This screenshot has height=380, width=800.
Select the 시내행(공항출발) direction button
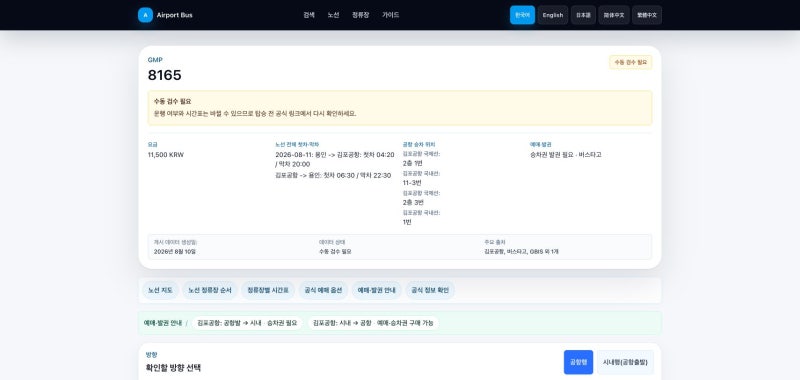(x=625, y=362)
